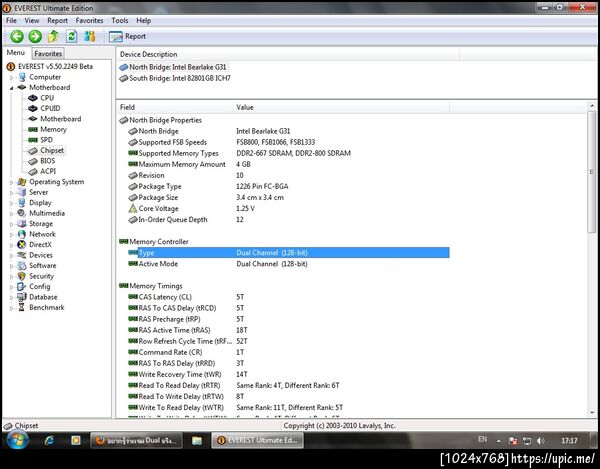Click the Field column header

click(174, 107)
